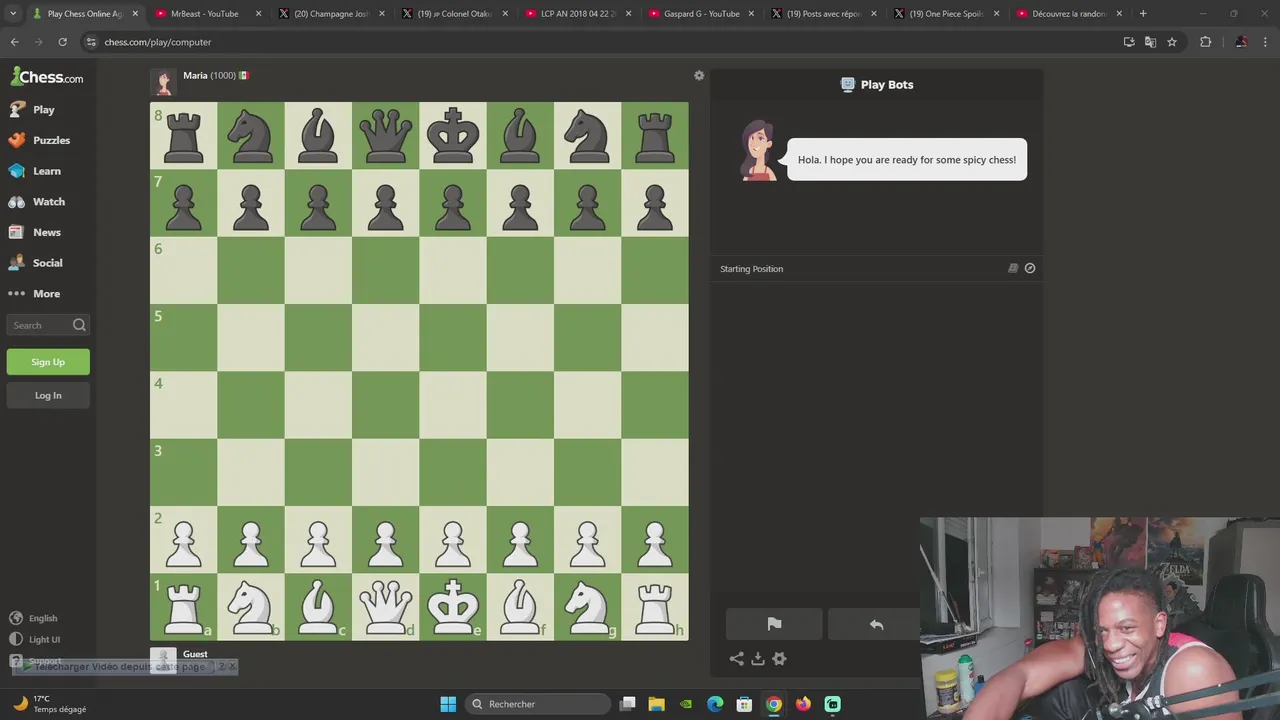
Task: Open Microsoft Store from the taskbar
Action: click(x=744, y=704)
